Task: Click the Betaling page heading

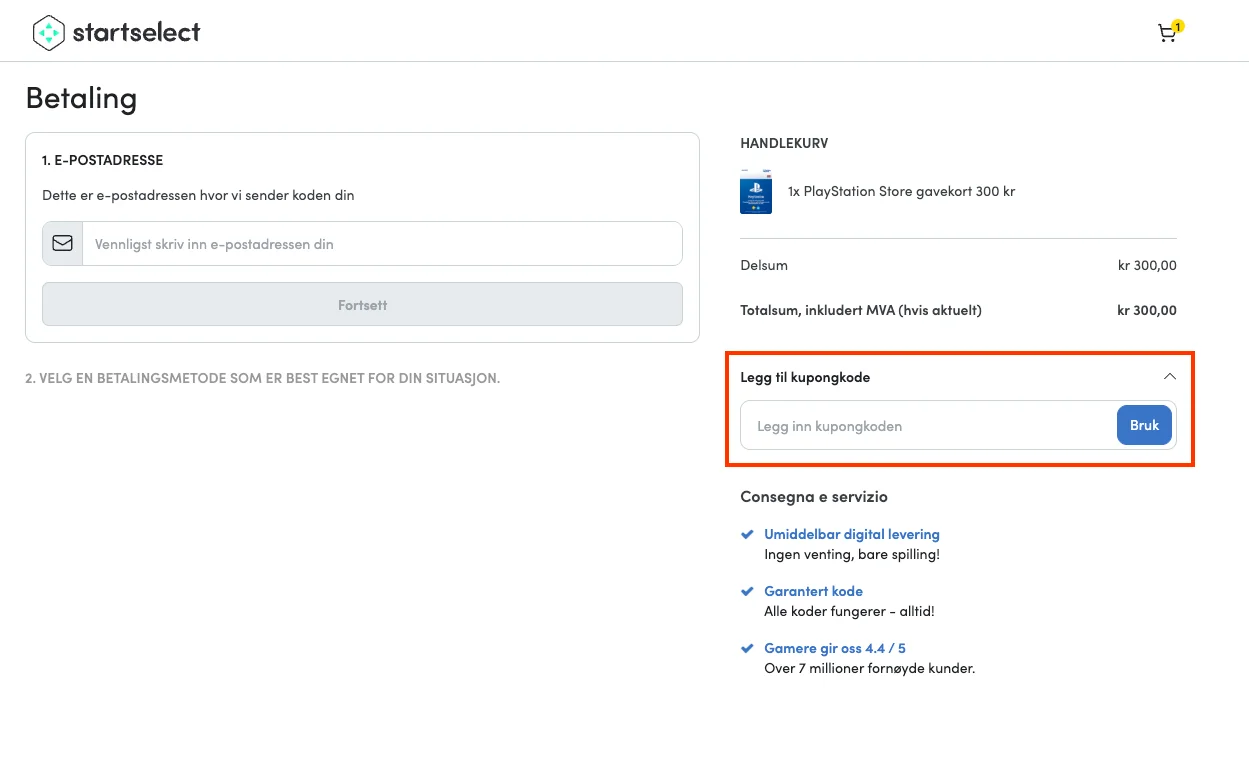Action: pyautogui.click(x=81, y=97)
